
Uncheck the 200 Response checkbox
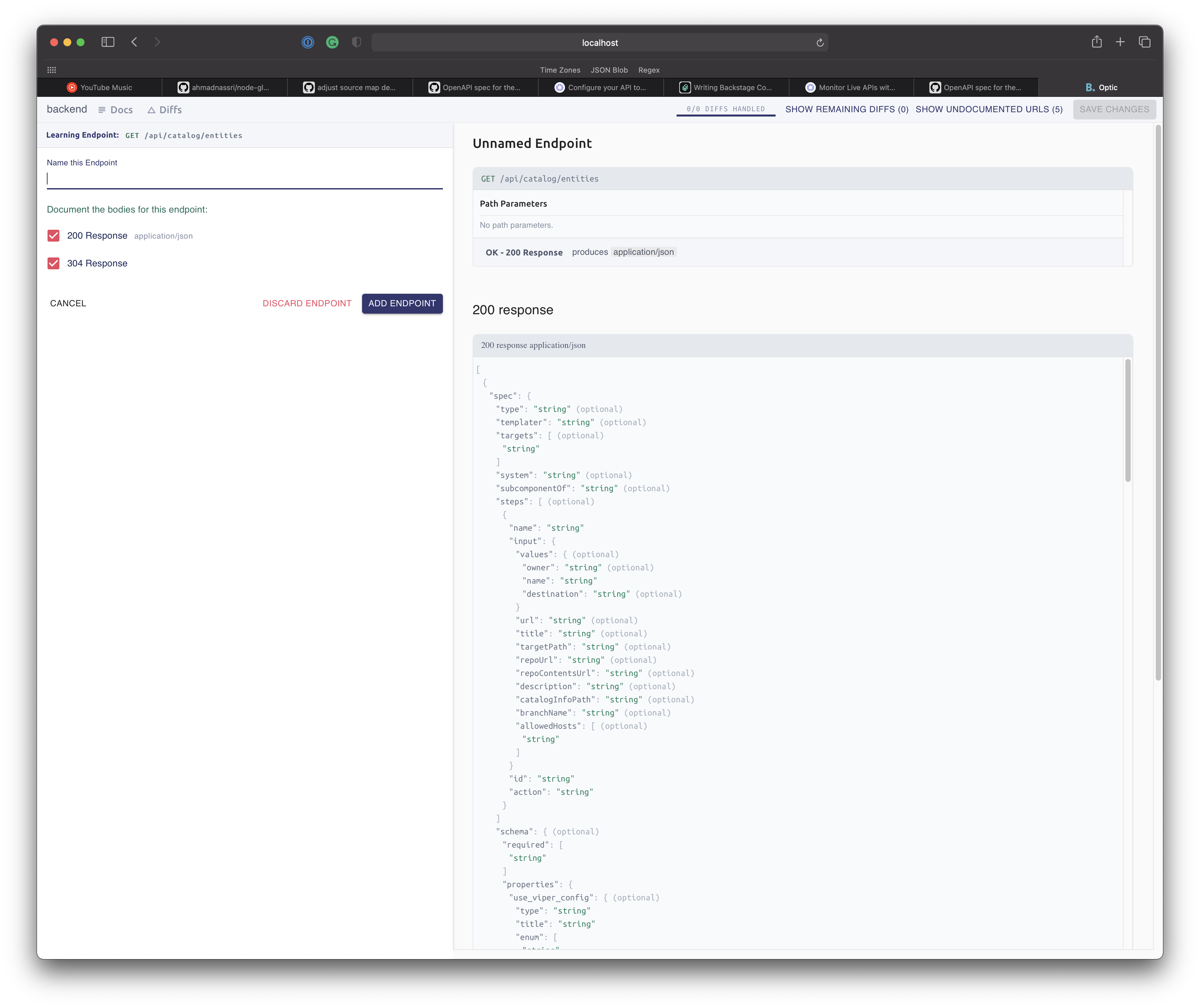(54, 235)
